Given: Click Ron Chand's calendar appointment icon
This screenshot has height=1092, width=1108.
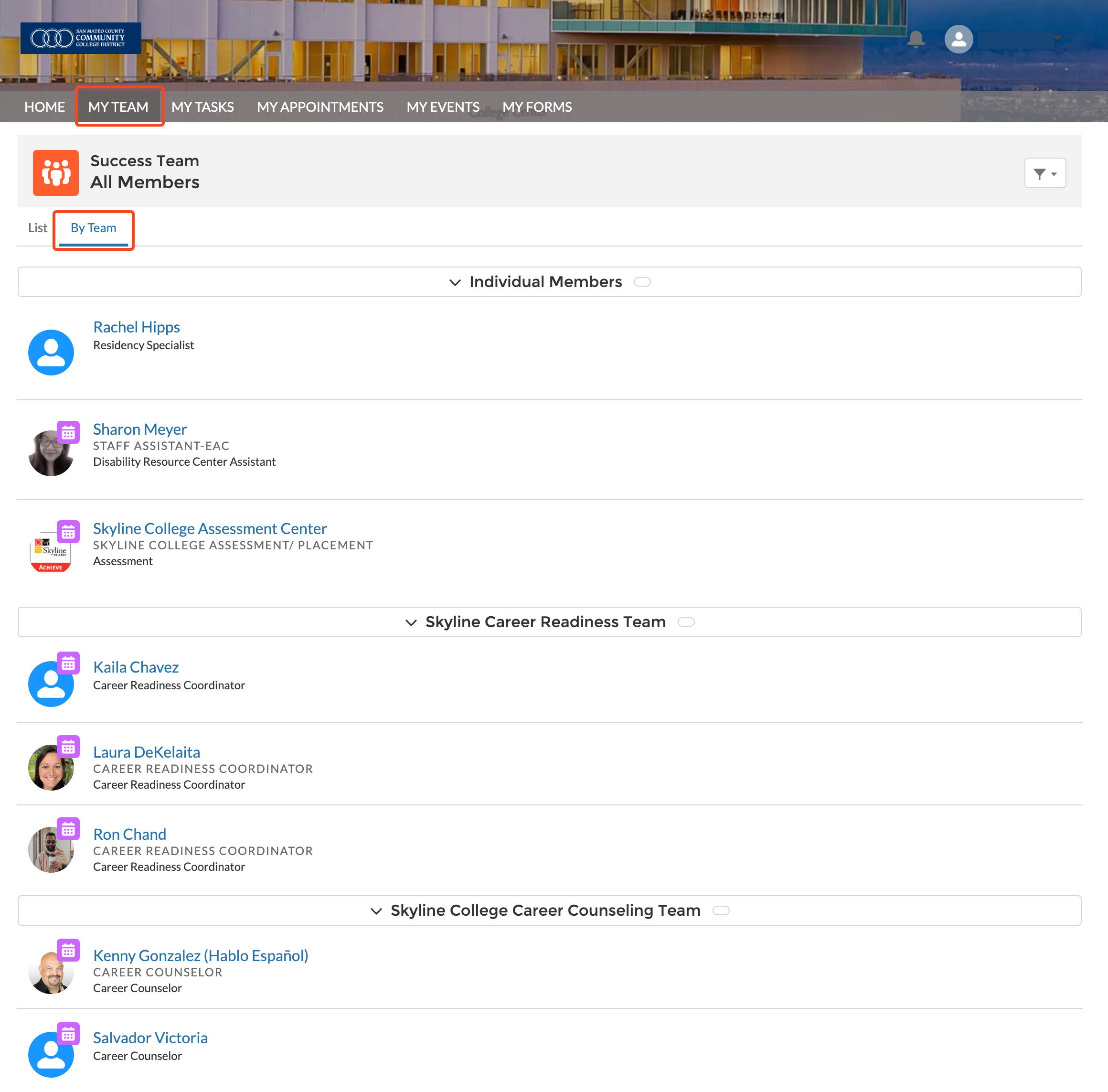Looking at the screenshot, I should click(68, 829).
